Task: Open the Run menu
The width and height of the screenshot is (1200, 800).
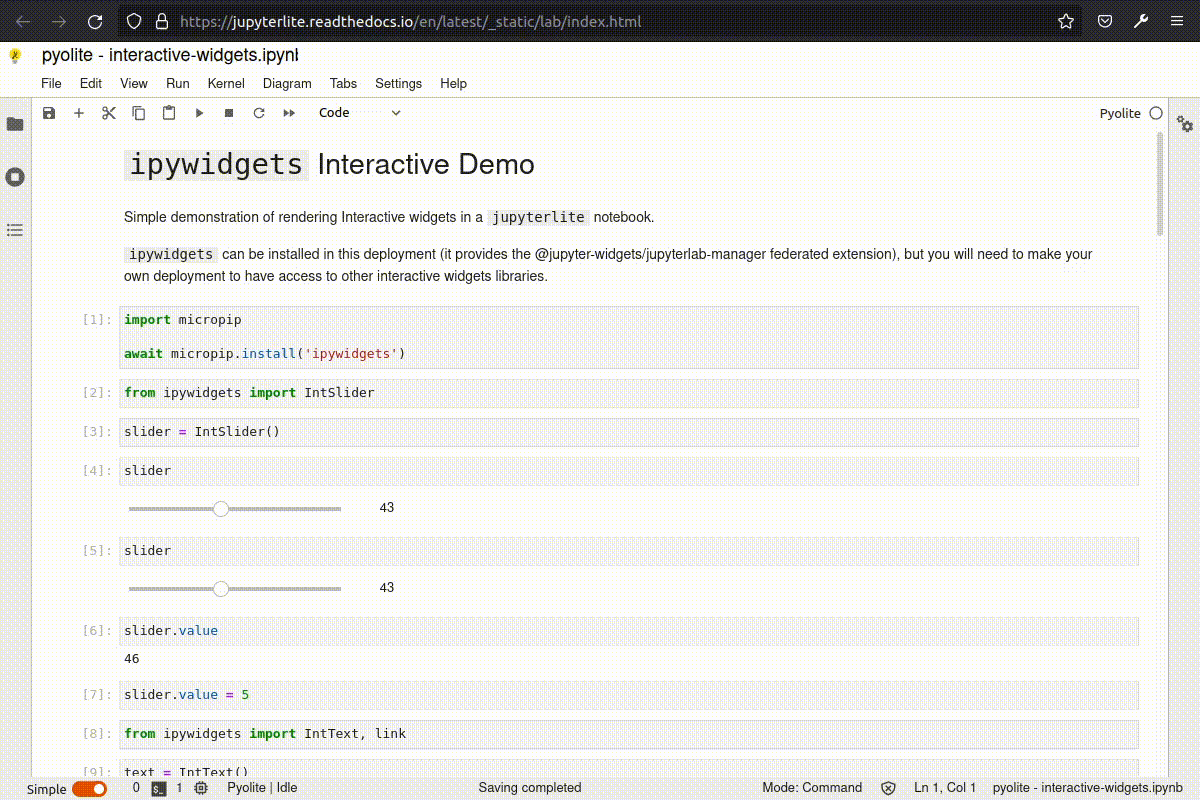Action: click(x=177, y=83)
